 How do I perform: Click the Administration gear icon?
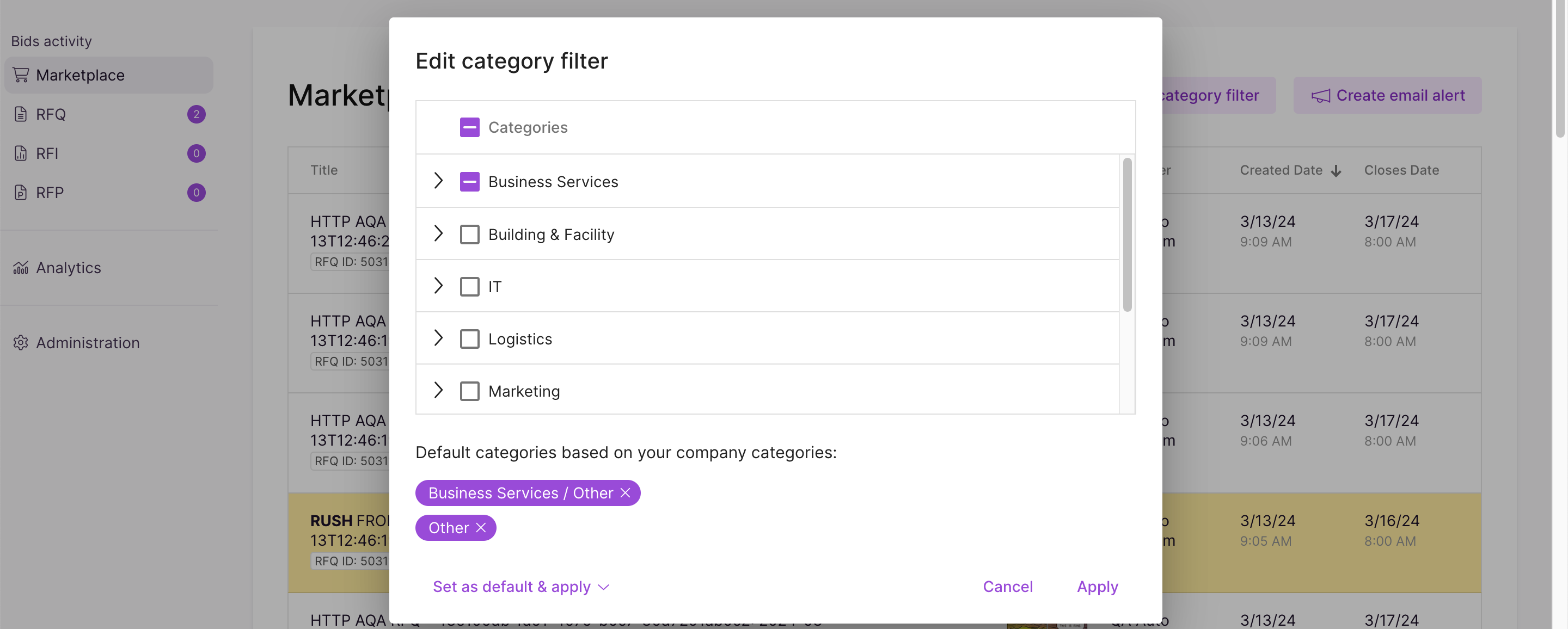[x=21, y=342]
